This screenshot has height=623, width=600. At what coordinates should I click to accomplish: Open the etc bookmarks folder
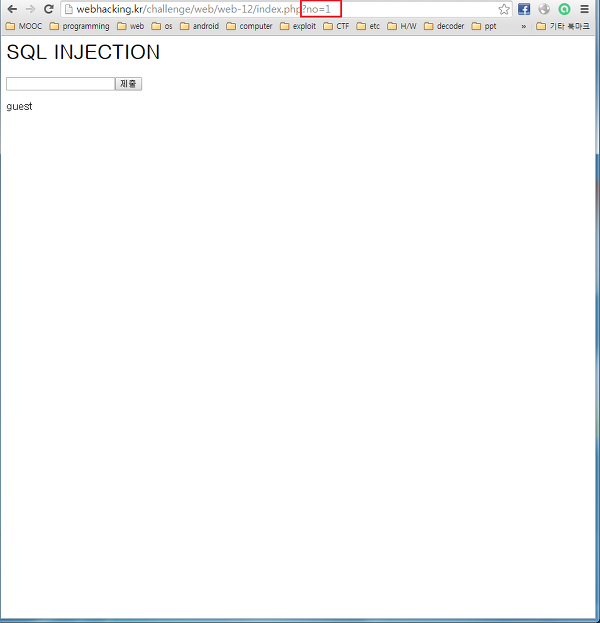point(368,26)
